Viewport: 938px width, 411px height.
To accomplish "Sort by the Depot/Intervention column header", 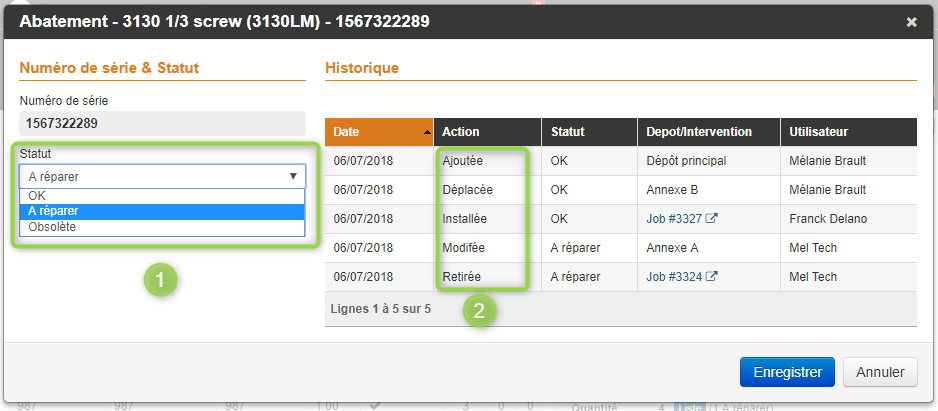I will coord(709,132).
